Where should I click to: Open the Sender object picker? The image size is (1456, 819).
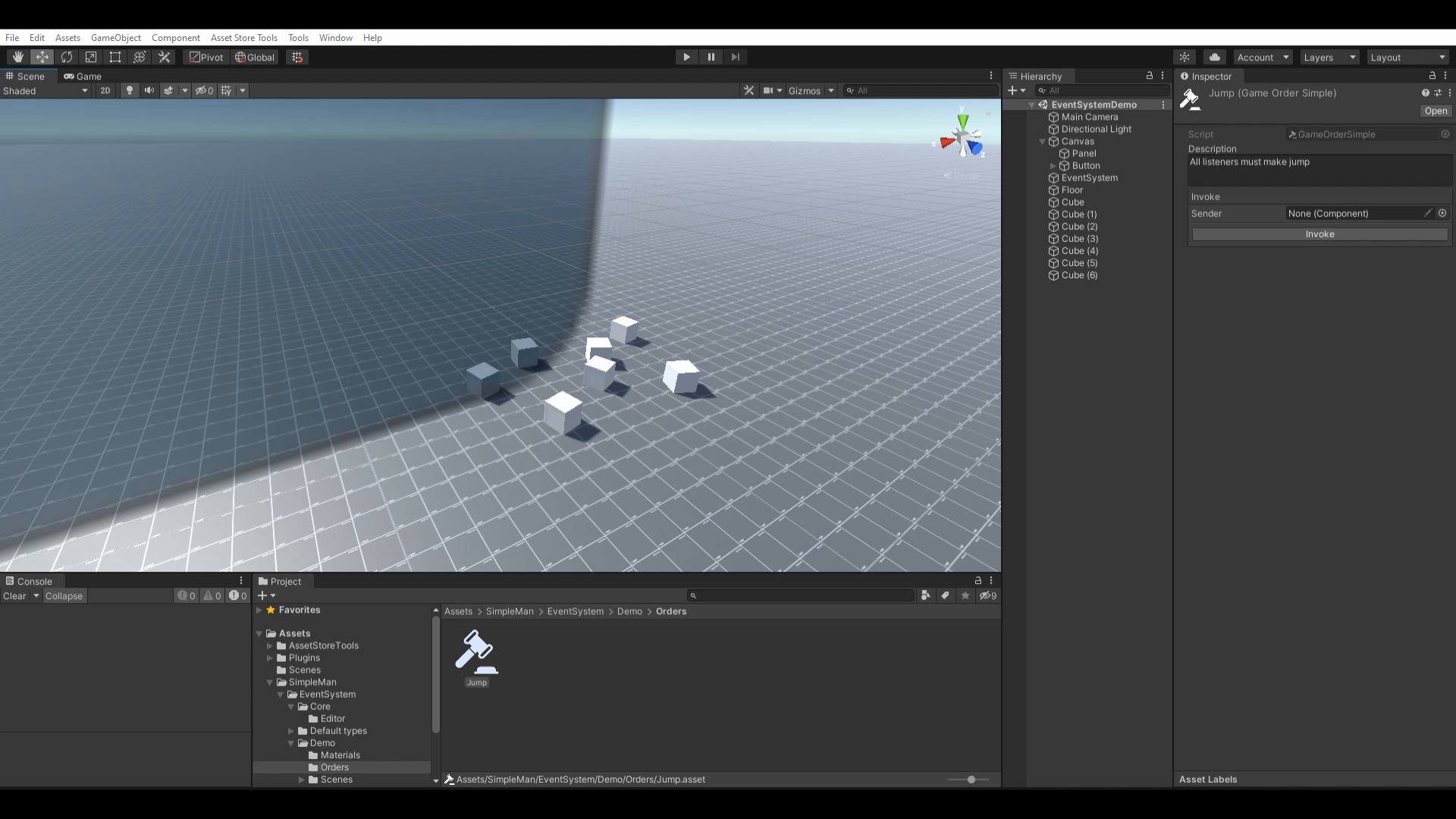pyautogui.click(x=1442, y=213)
